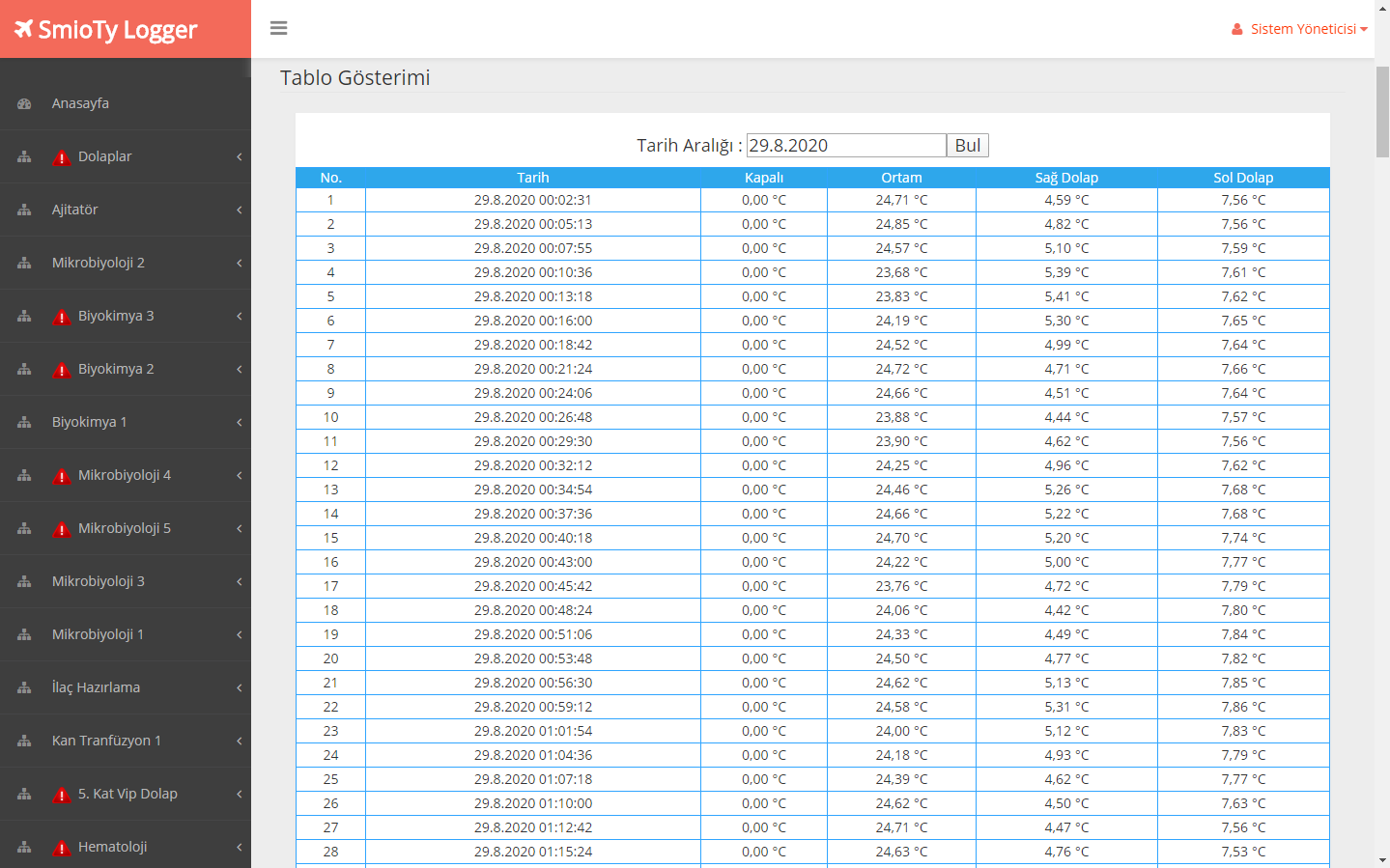Click the Ortam value 24,00 °C
Screen dimensions: 1390x868
[901, 731]
